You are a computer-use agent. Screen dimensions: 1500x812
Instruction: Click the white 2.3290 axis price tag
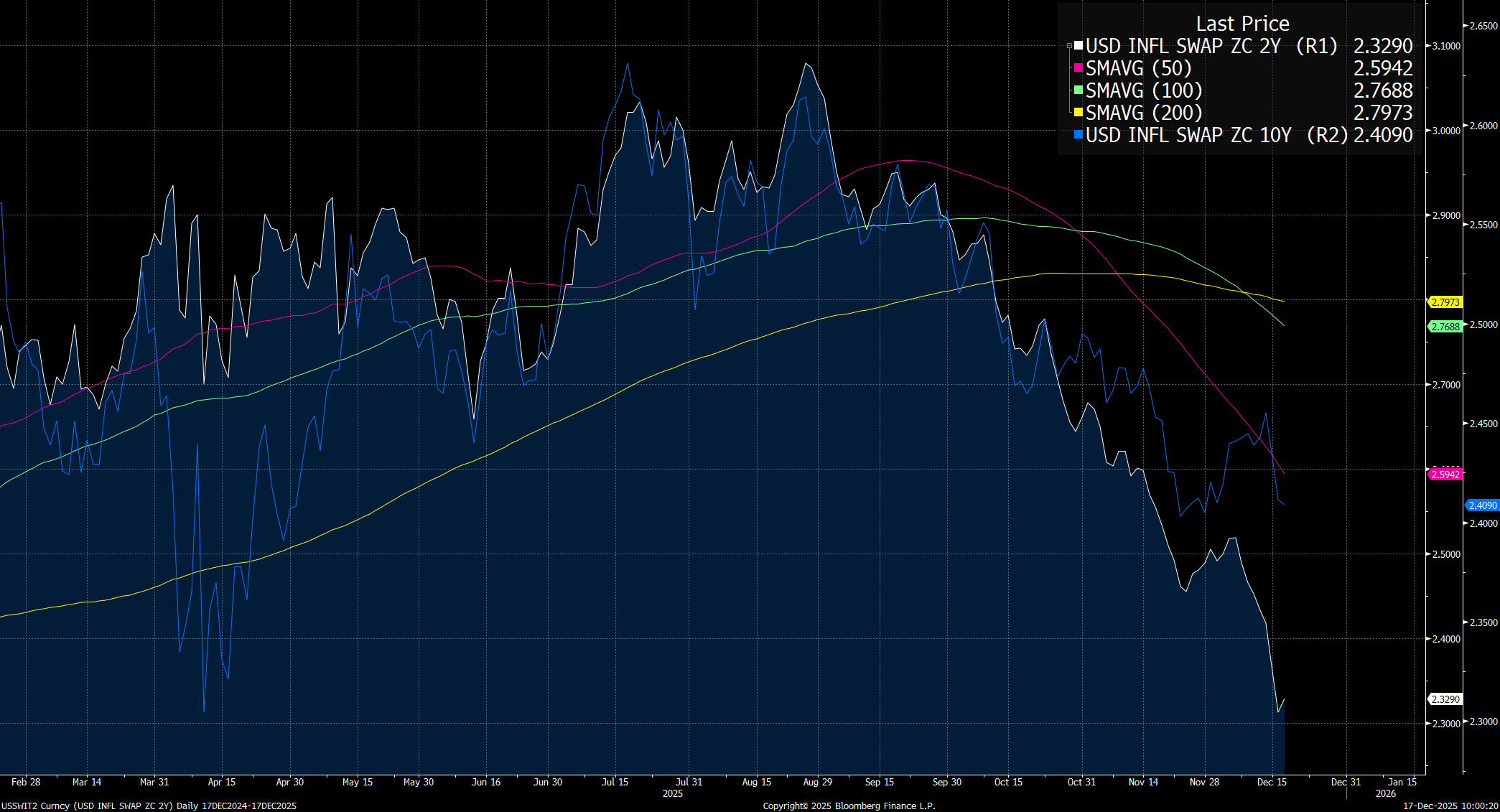1445,699
